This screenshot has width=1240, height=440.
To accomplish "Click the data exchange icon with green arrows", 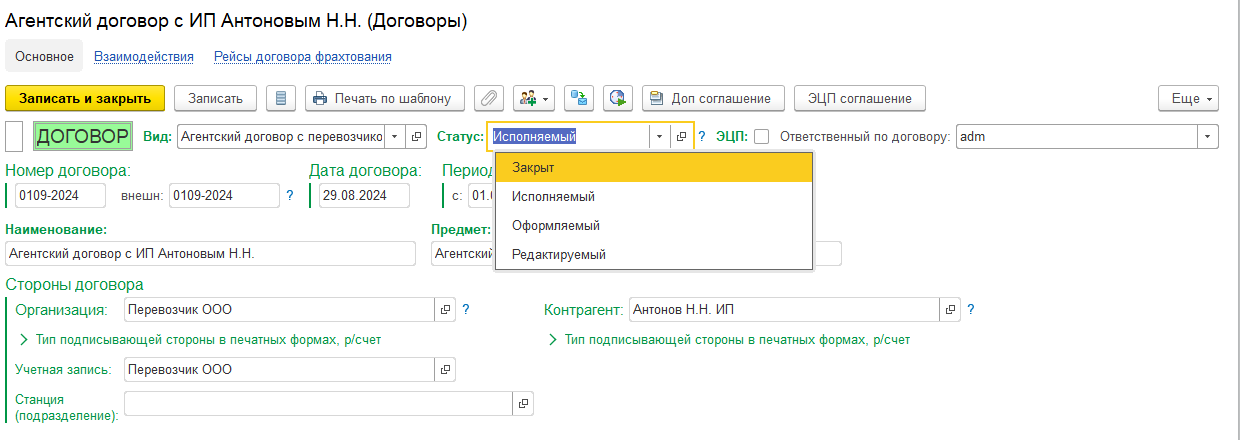I will (x=579, y=98).
